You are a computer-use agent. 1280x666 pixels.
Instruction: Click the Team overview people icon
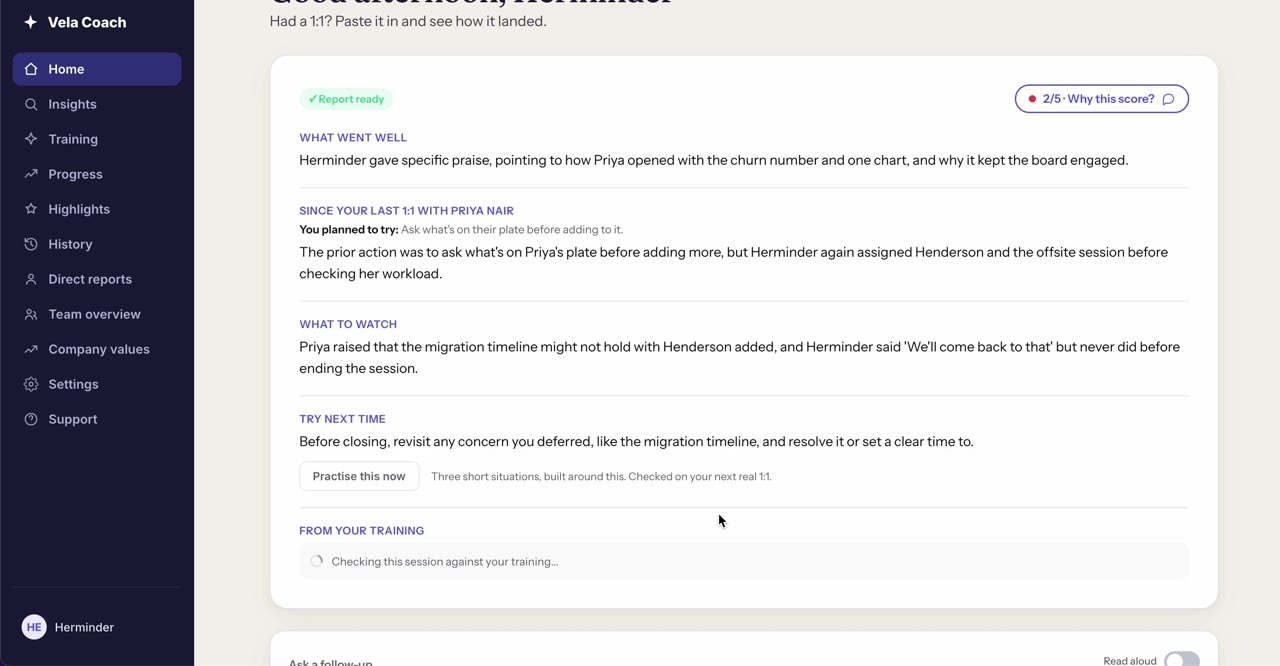point(31,314)
